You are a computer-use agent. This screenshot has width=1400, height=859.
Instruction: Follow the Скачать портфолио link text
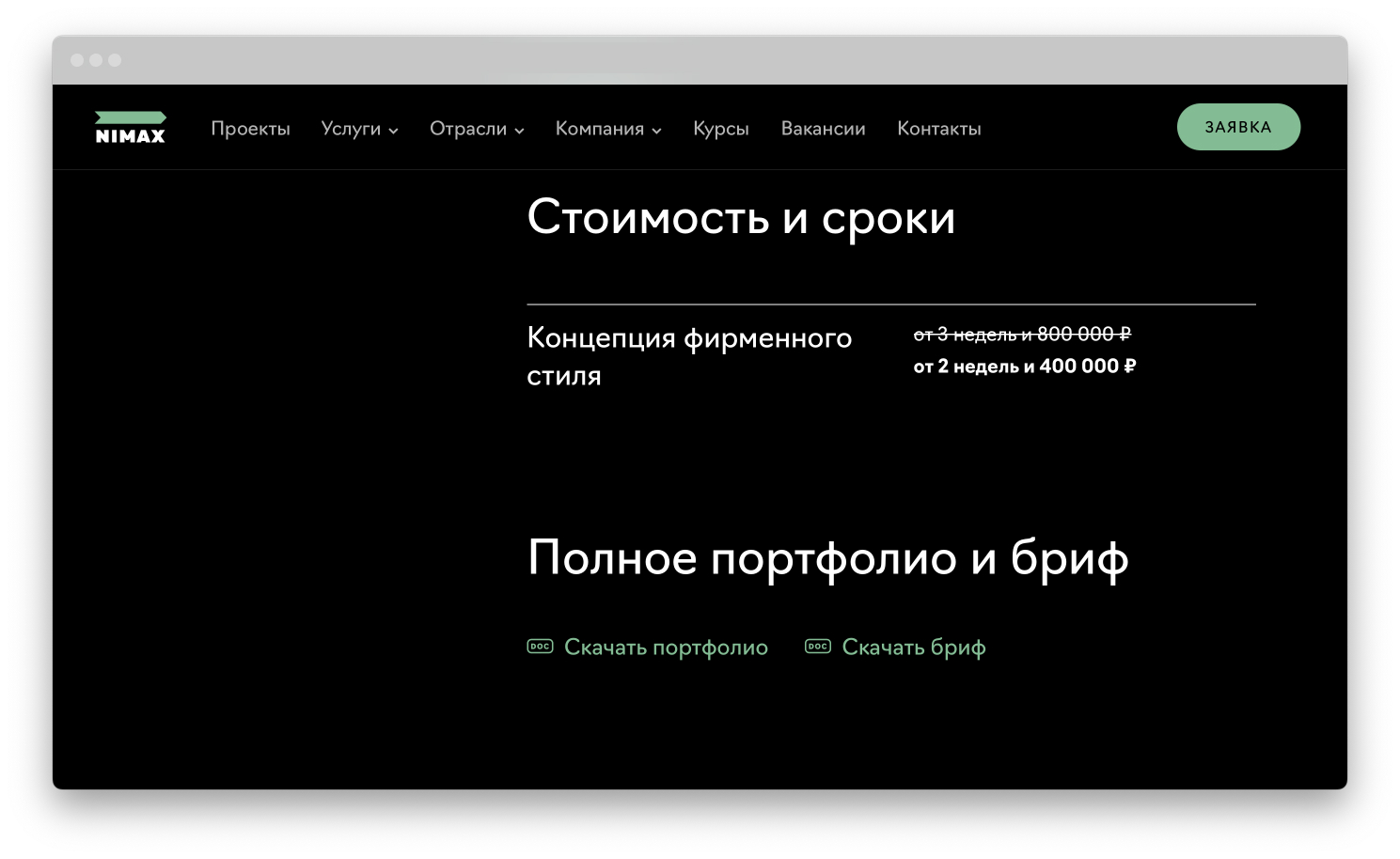(666, 648)
